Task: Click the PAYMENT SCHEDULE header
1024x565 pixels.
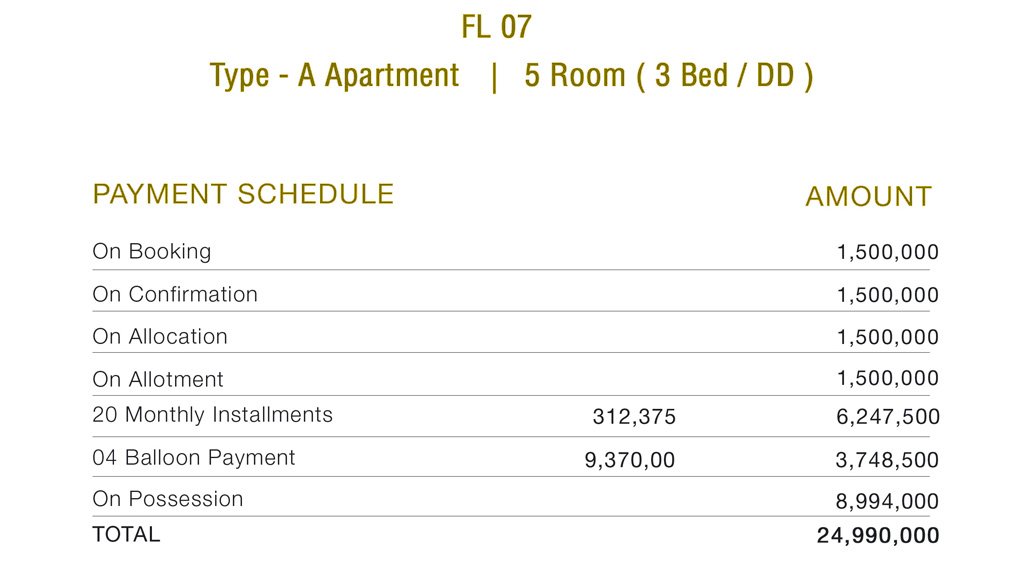Action: [x=243, y=194]
